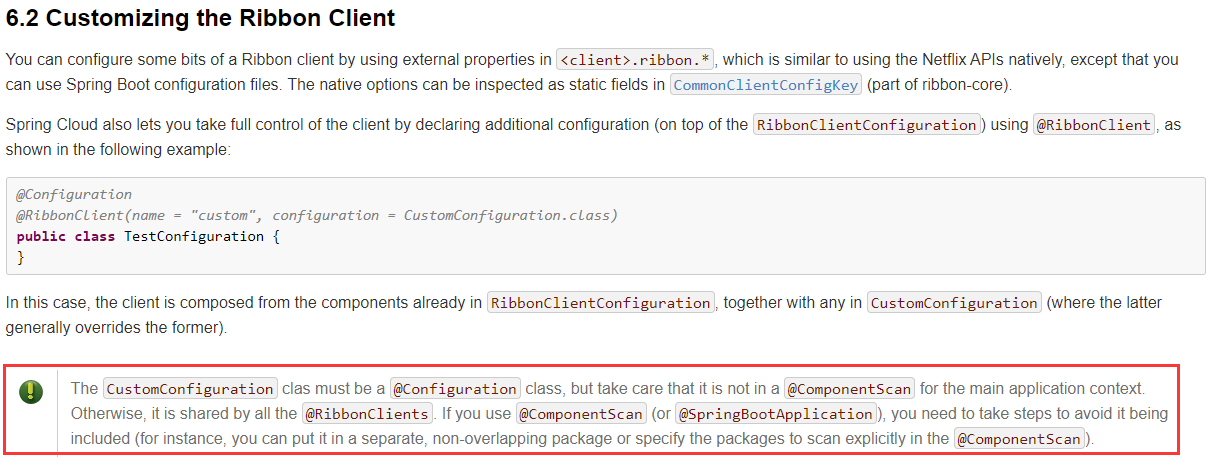
Task: Click the last @ComponentScan ending the note
Action: (1019, 438)
